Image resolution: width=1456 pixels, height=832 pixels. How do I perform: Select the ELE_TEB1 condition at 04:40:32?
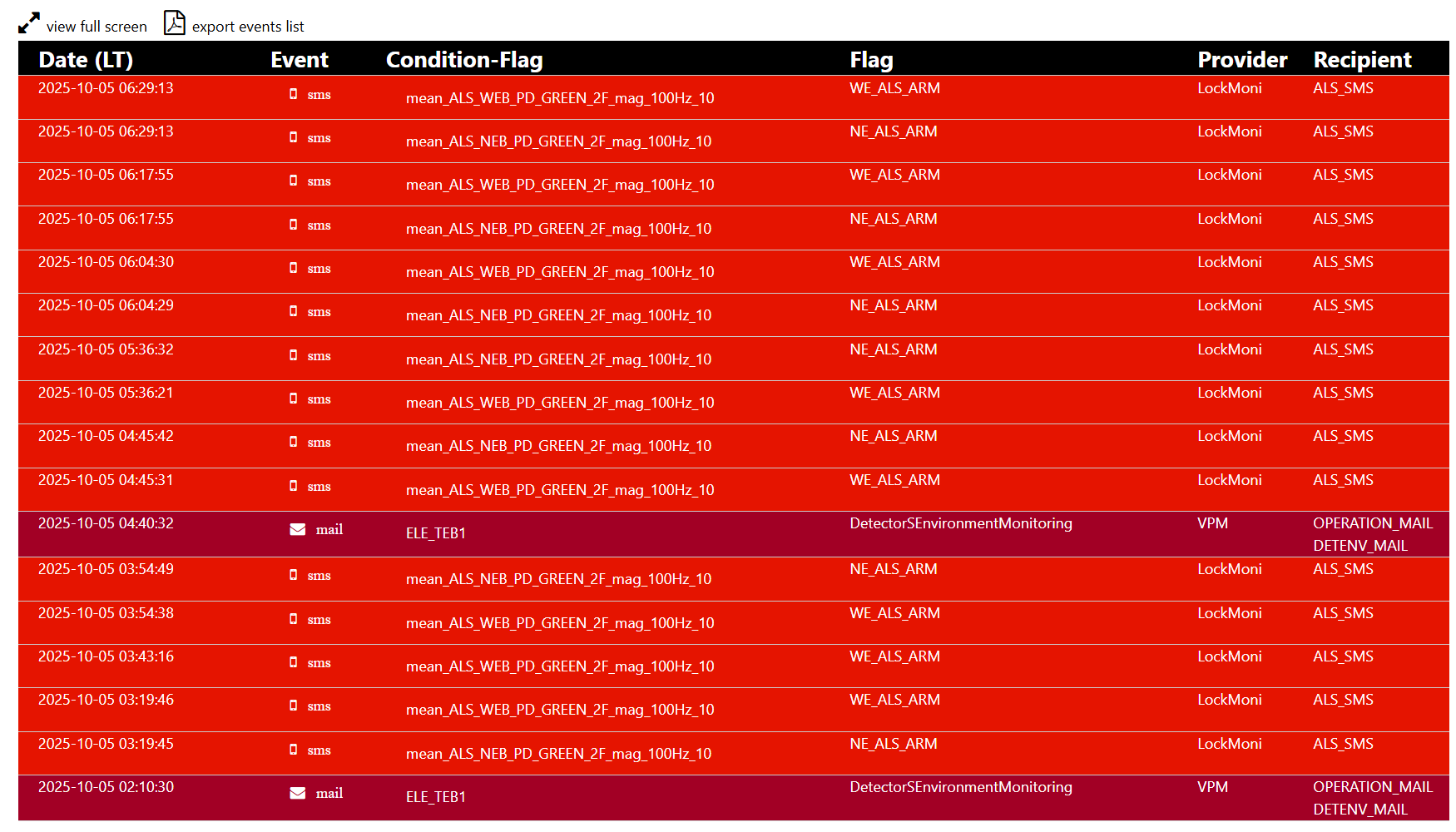[x=436, y=533]
